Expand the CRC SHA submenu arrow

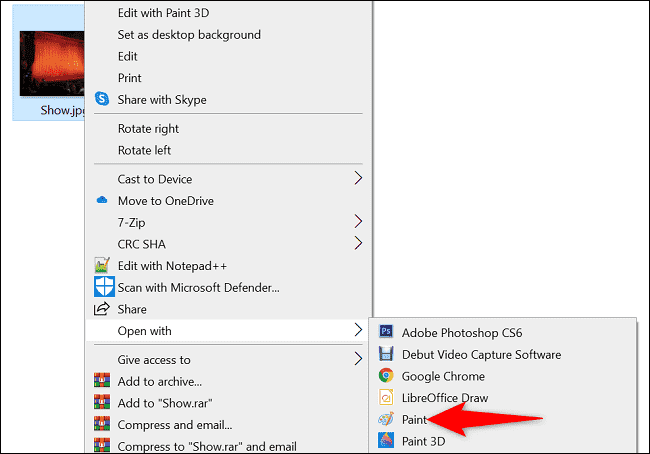[358, 242]
